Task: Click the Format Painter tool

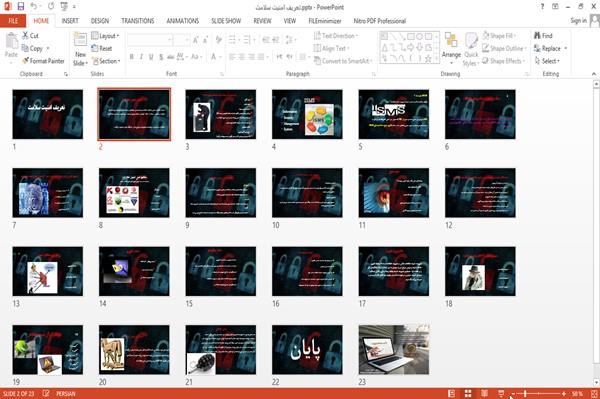Action: tap(43, 61)
